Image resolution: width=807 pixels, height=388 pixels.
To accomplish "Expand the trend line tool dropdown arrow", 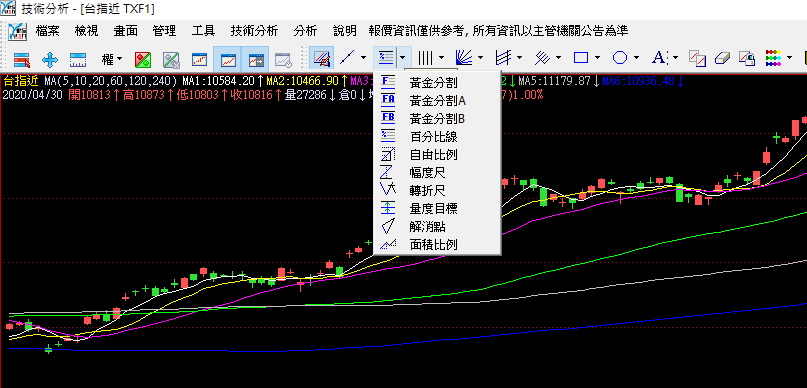I will coord(364,58).
